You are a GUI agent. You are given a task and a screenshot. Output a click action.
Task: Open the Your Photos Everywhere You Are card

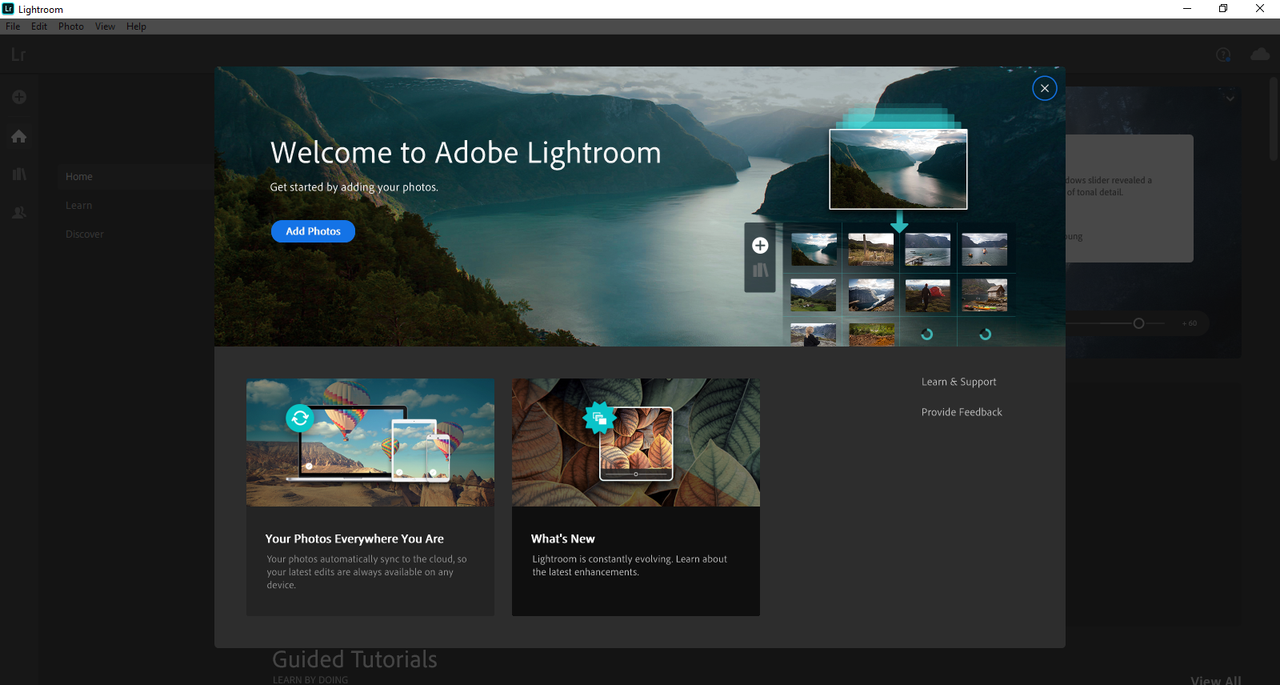coord(370,497)
